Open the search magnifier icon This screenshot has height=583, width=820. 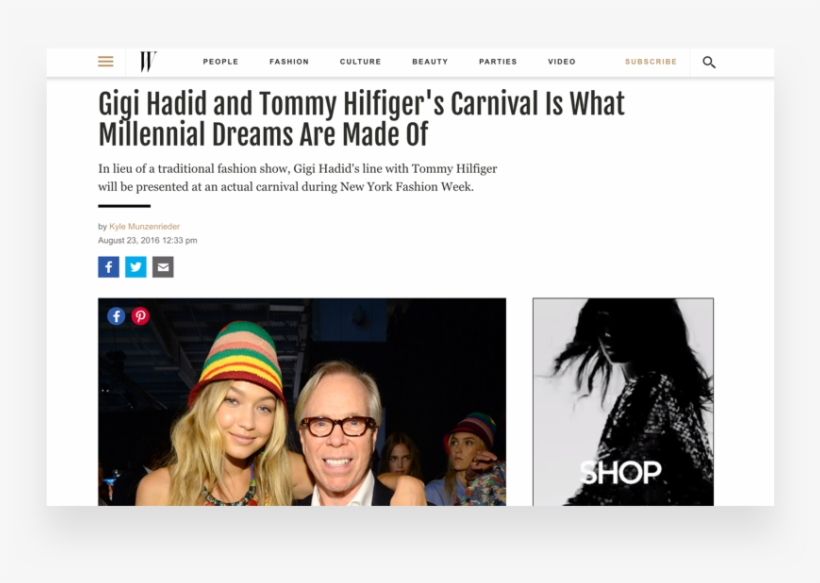click(x=709, y=62)
